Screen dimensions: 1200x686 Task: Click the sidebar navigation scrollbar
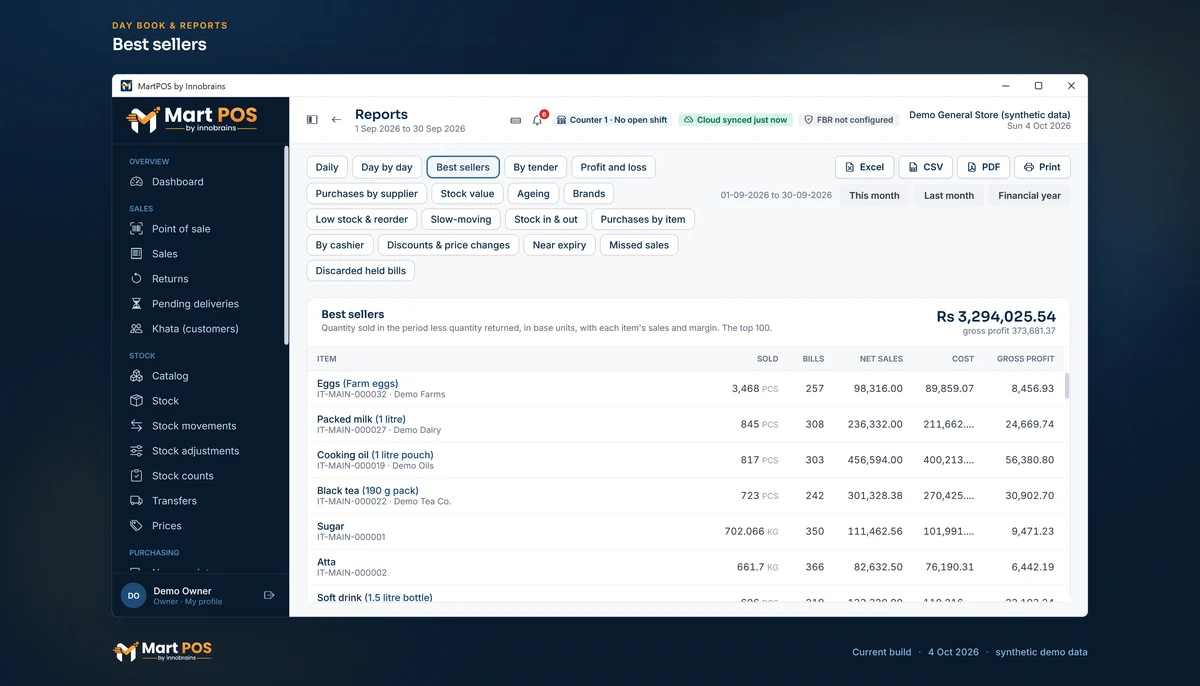(x=286, y=245)
